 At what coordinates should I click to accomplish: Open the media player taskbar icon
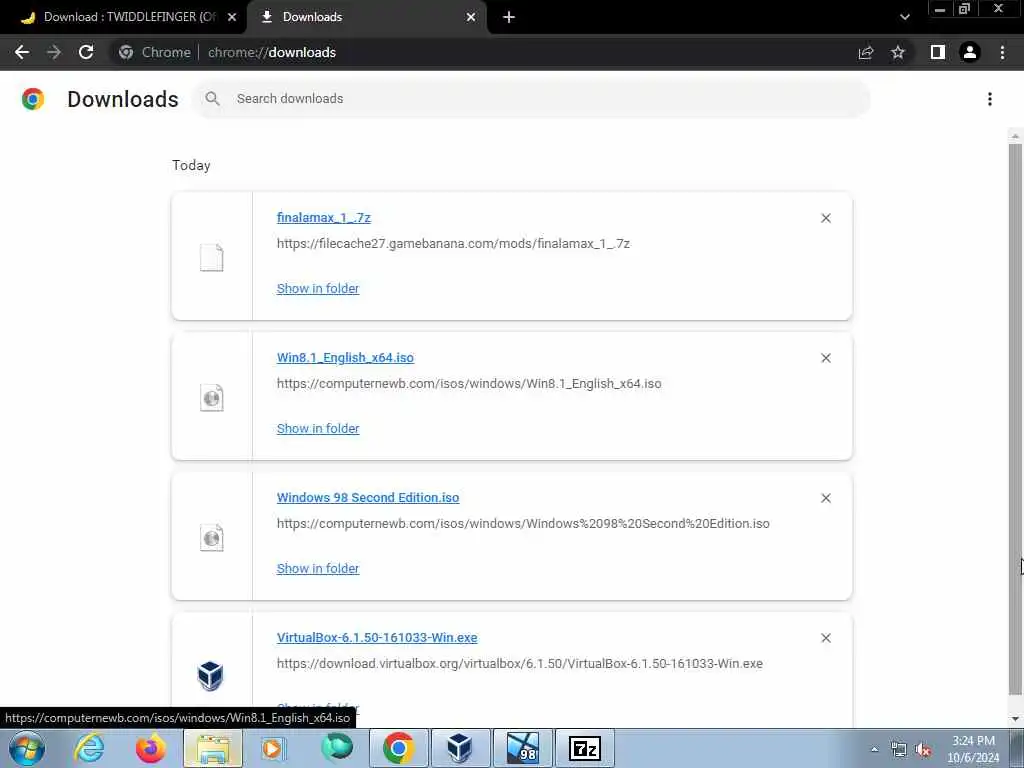[x=274, y=748]
